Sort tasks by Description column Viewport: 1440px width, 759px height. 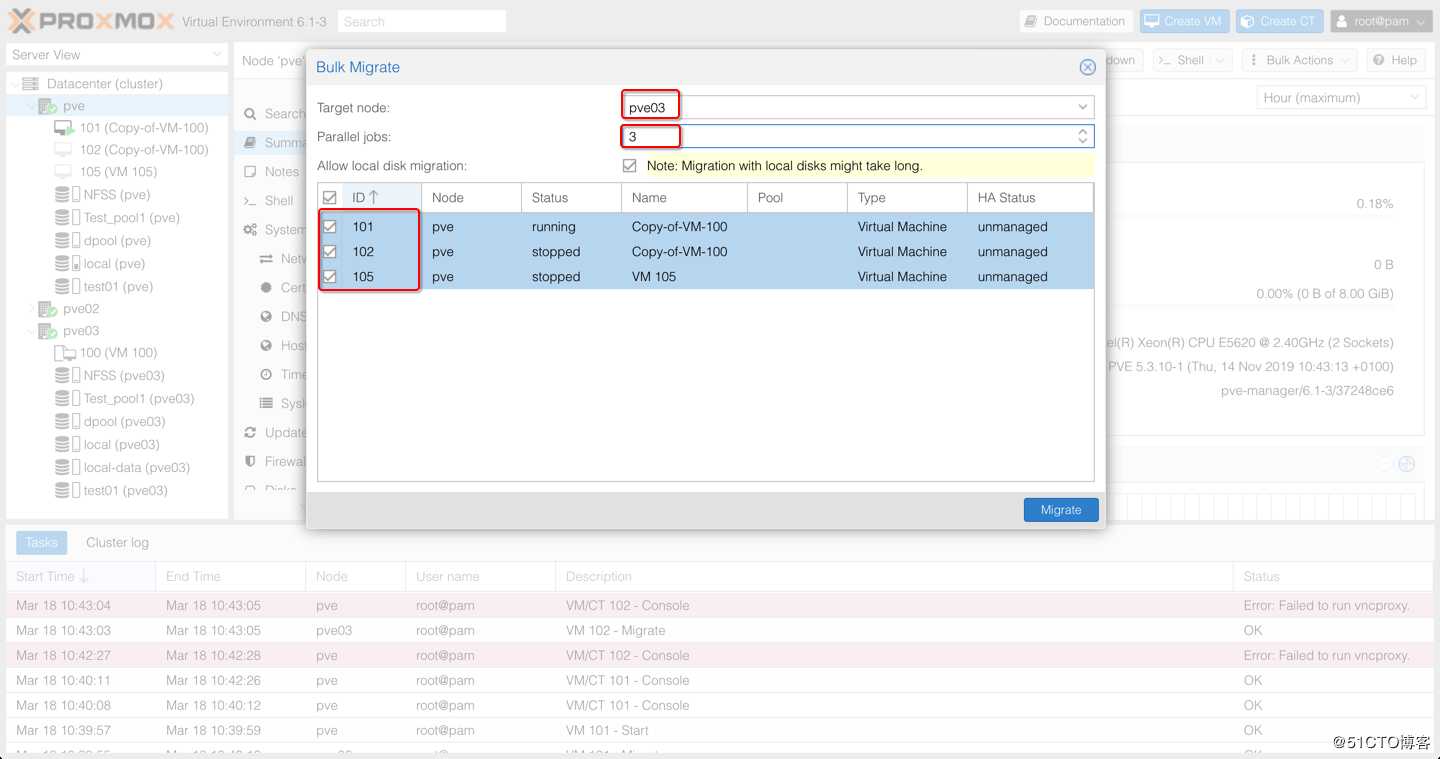[x=894, y=577]
